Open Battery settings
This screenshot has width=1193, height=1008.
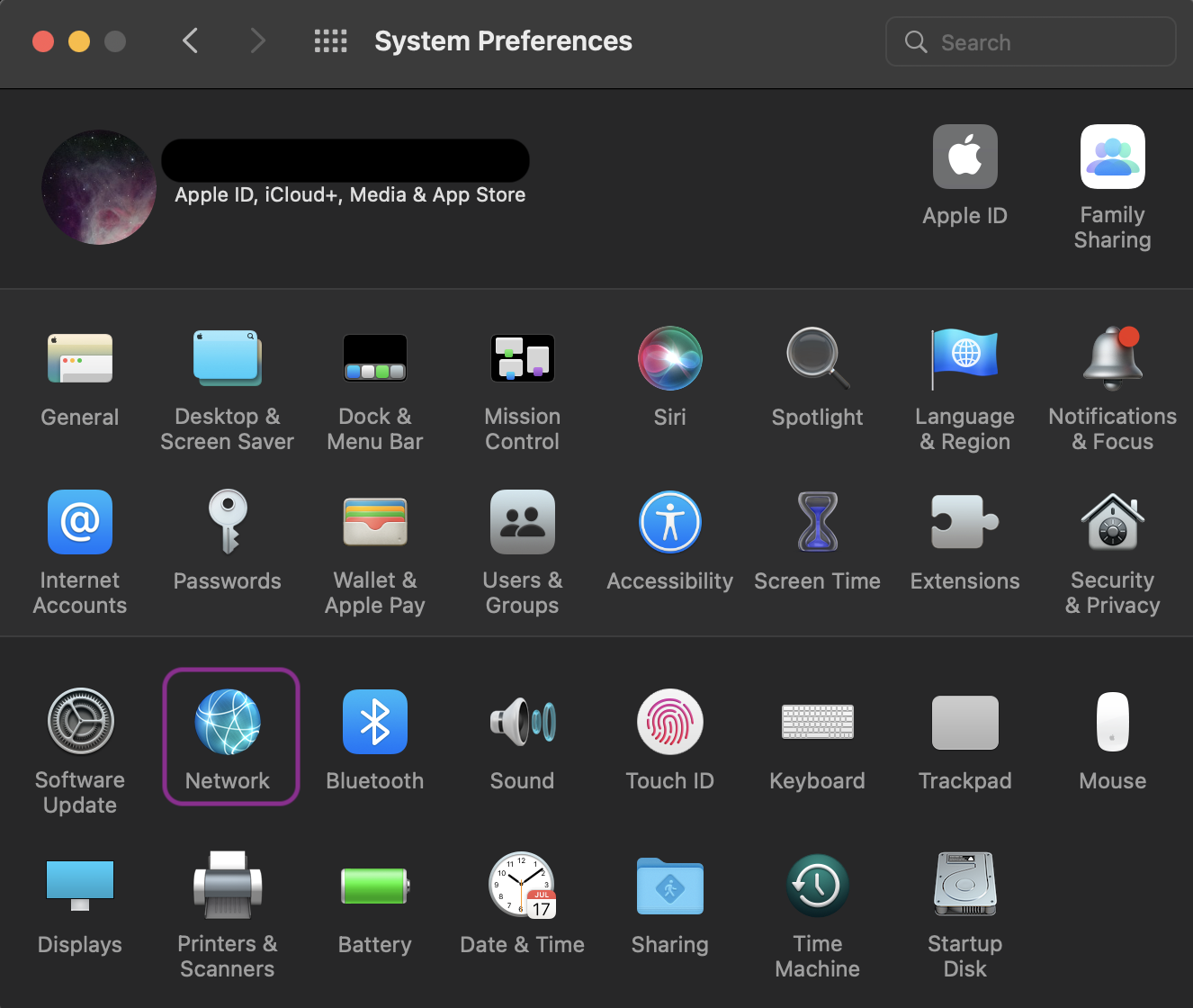pos(374,886)
